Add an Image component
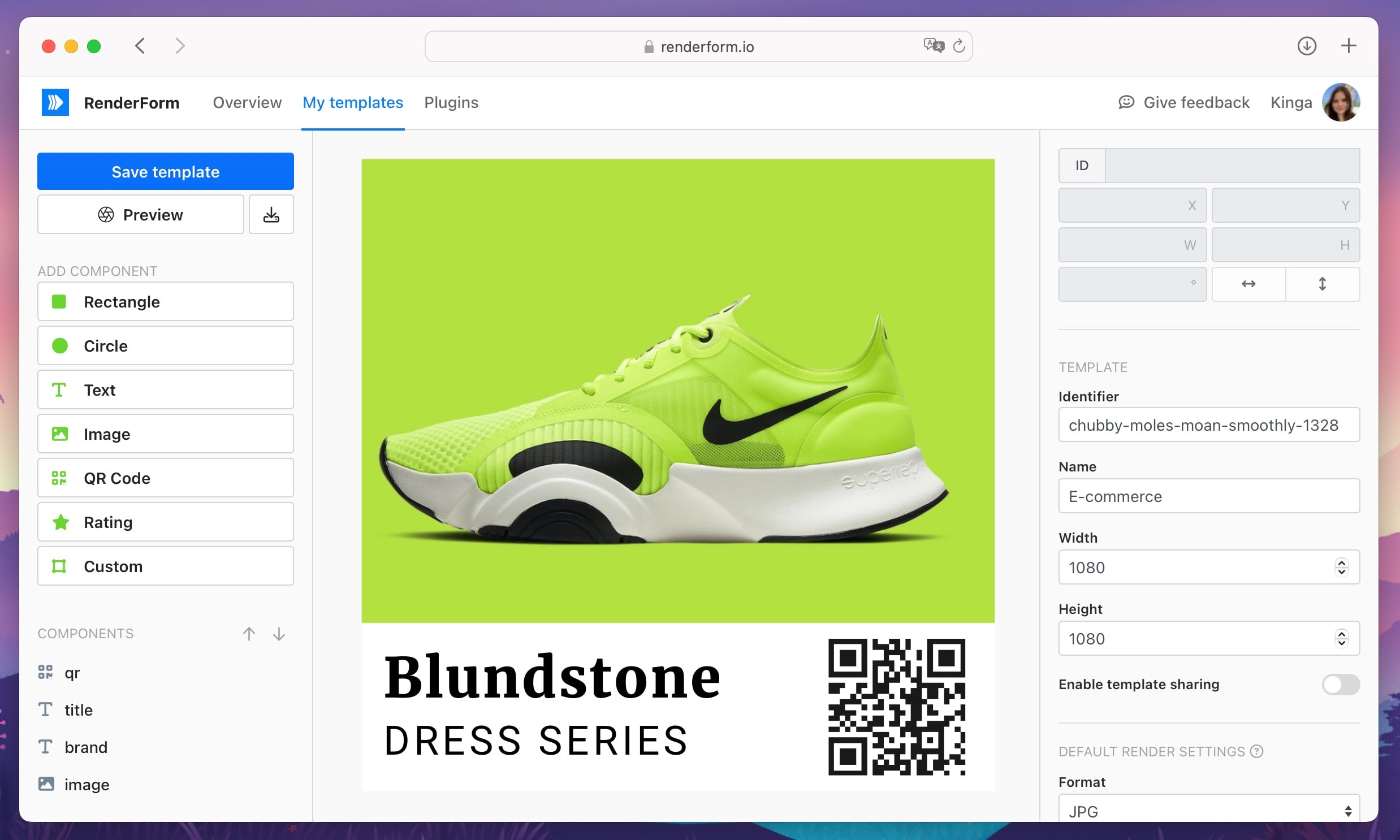Image resolution: width=1400 pixels, height=840 pixels. click(165, 434)
